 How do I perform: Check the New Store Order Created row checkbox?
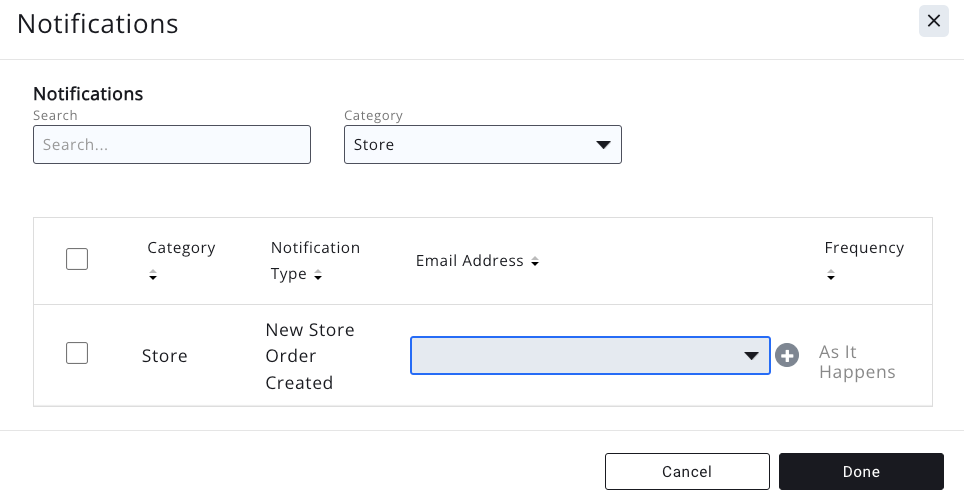(x=77, y=353)
